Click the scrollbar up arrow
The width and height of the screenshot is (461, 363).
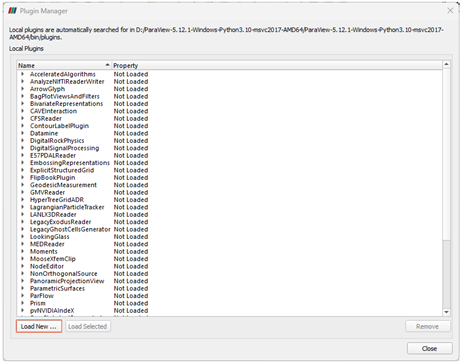point(446,64)
